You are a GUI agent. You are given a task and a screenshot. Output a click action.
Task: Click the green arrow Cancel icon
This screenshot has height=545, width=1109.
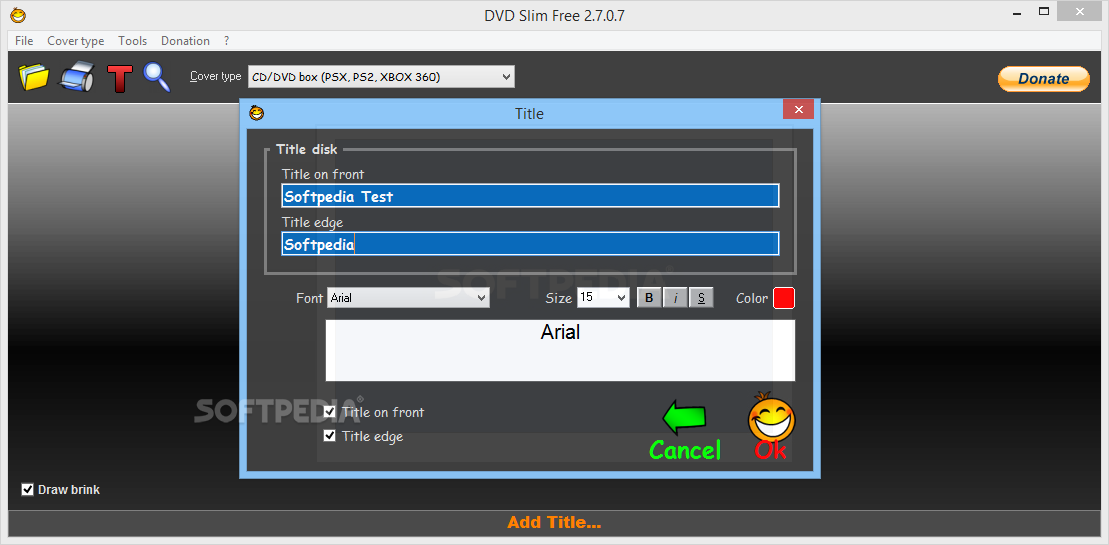tap(684, 417)
